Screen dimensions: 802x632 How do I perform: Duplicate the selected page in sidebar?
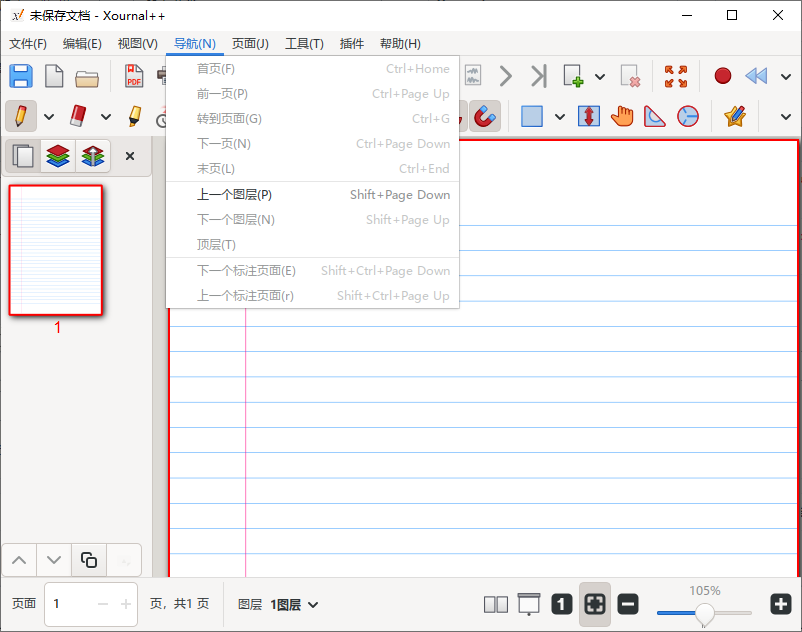88,560
